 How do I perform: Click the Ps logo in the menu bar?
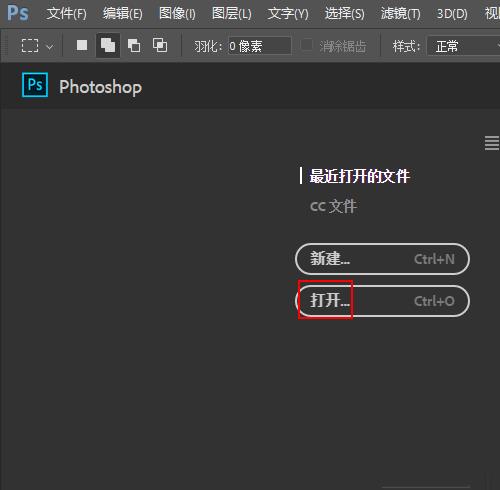[x=18, y=13]
